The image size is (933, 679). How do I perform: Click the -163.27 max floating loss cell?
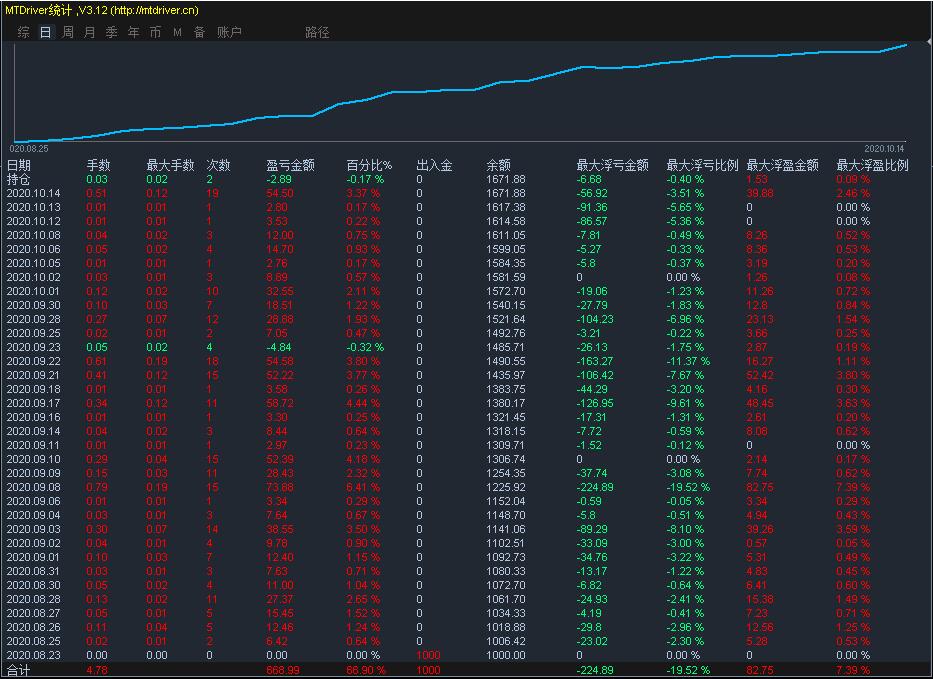coord(594,361)
